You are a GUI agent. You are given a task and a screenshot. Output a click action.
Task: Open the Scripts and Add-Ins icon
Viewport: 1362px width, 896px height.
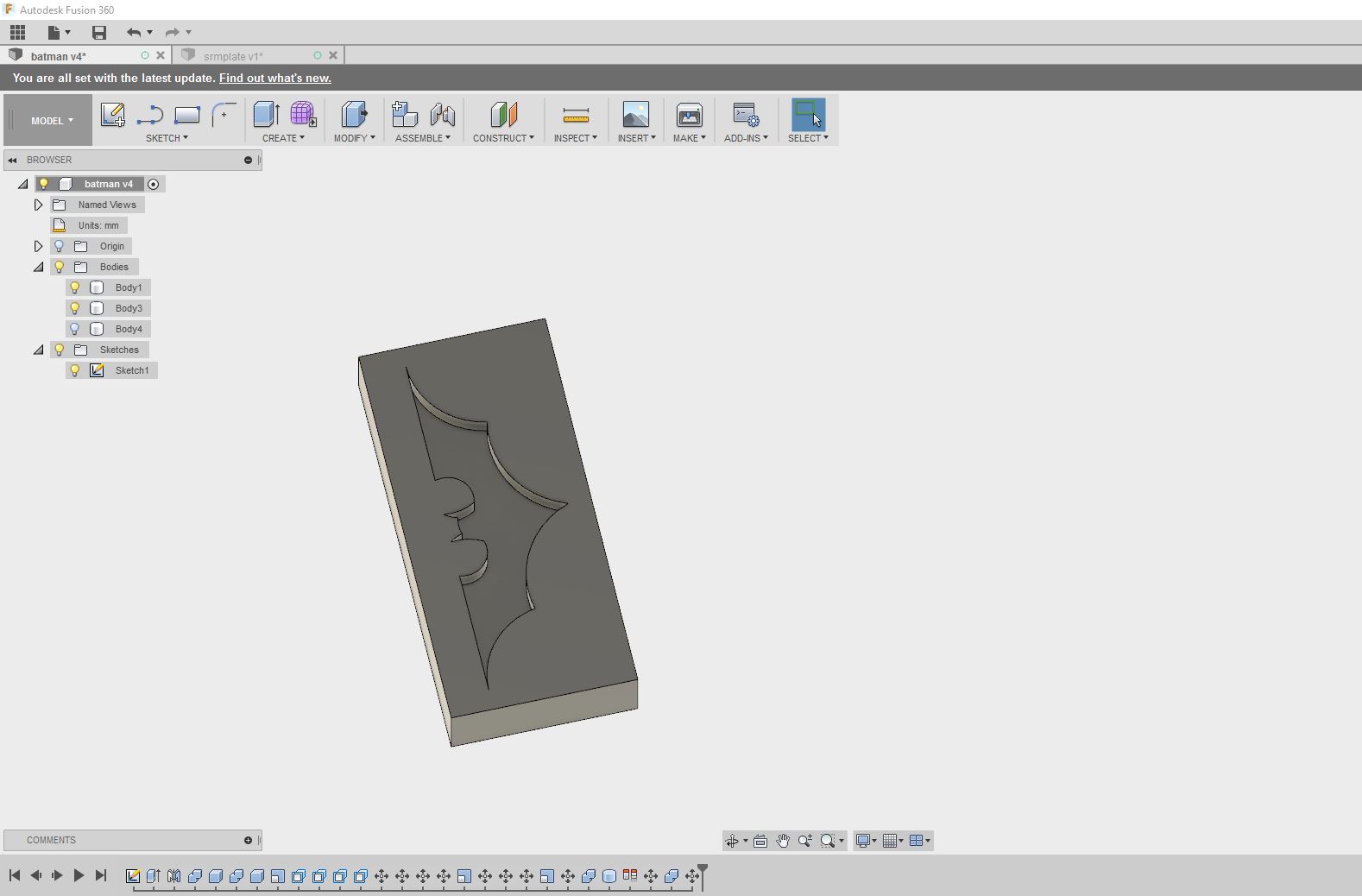point(746,115)
